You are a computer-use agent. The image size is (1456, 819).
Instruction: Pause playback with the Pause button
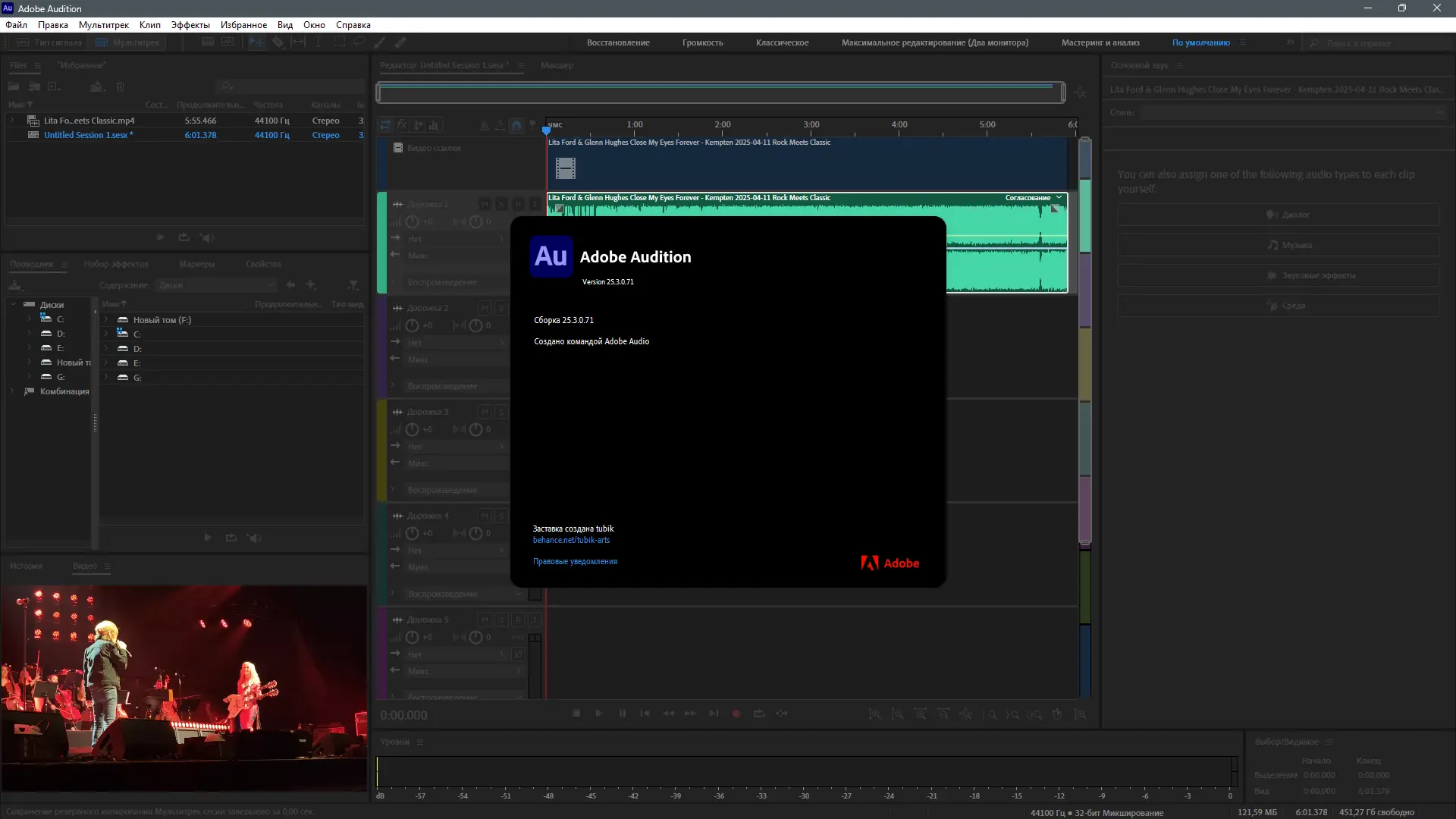[x=622, y=714]
